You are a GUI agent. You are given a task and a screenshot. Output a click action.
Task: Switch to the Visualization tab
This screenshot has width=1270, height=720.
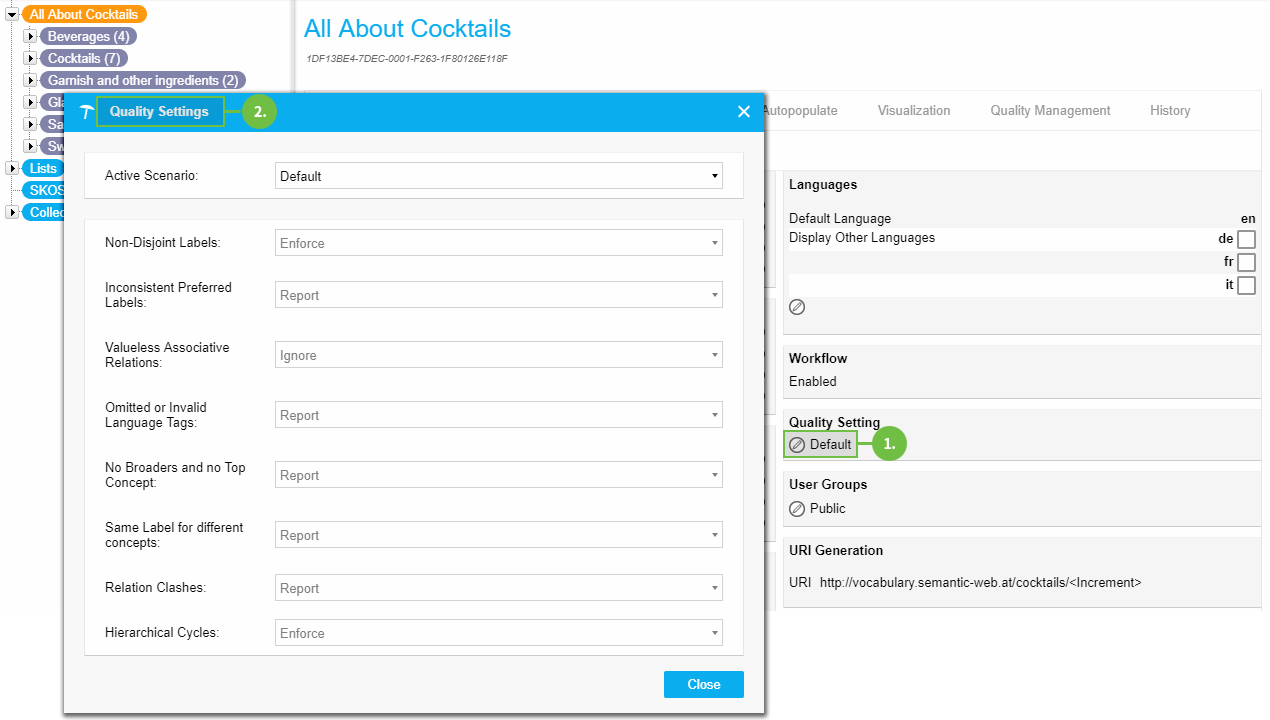coord(914,111)
